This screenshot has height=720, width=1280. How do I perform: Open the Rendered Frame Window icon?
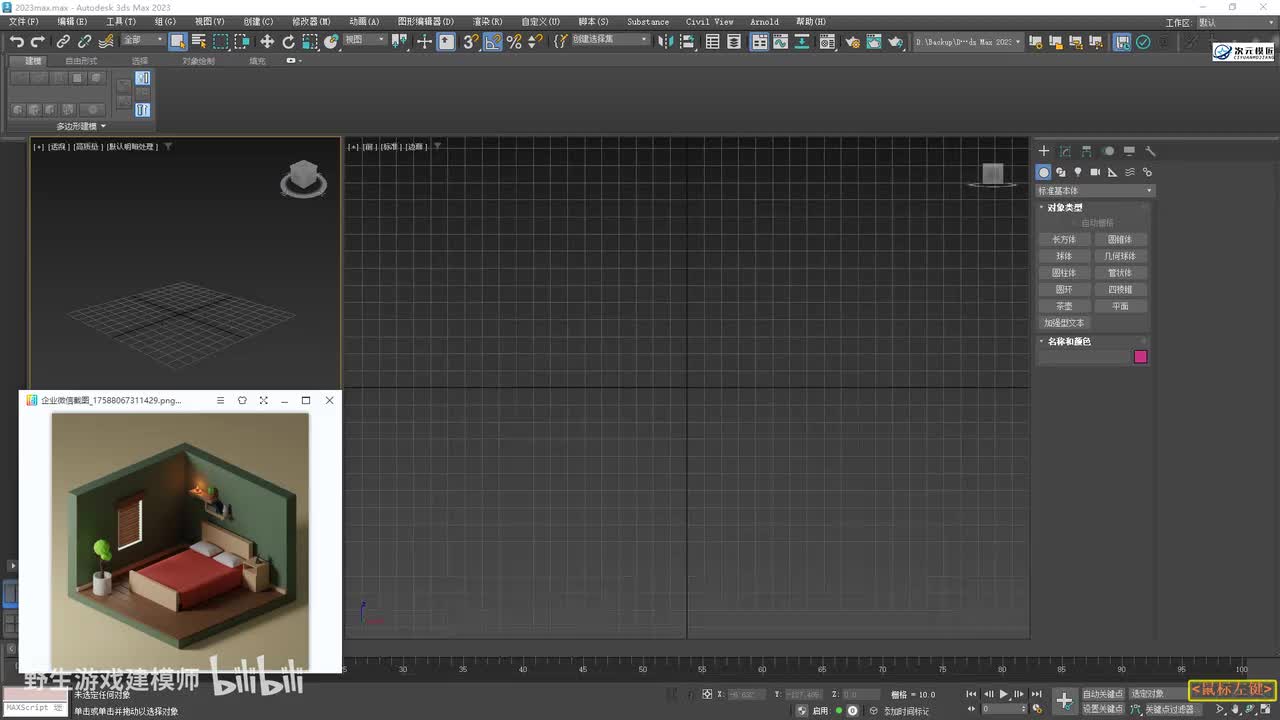click(x=874, y=41)
